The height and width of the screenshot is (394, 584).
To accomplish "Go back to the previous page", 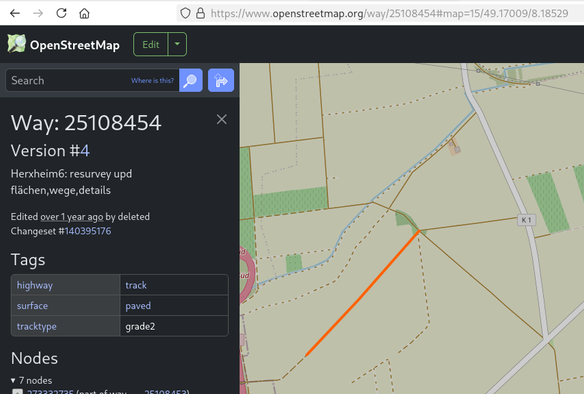I will [x=15, y=13].
